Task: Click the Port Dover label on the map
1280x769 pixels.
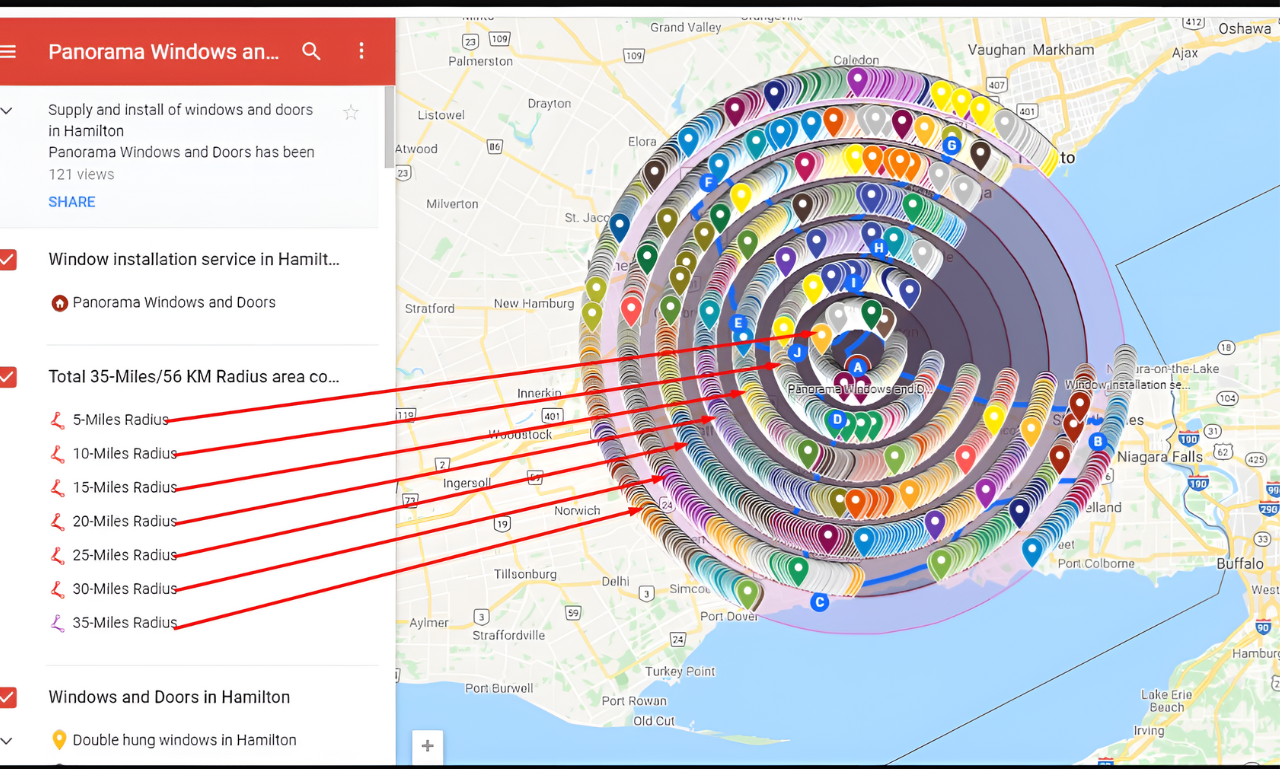Action: click(x=729, y=617)
